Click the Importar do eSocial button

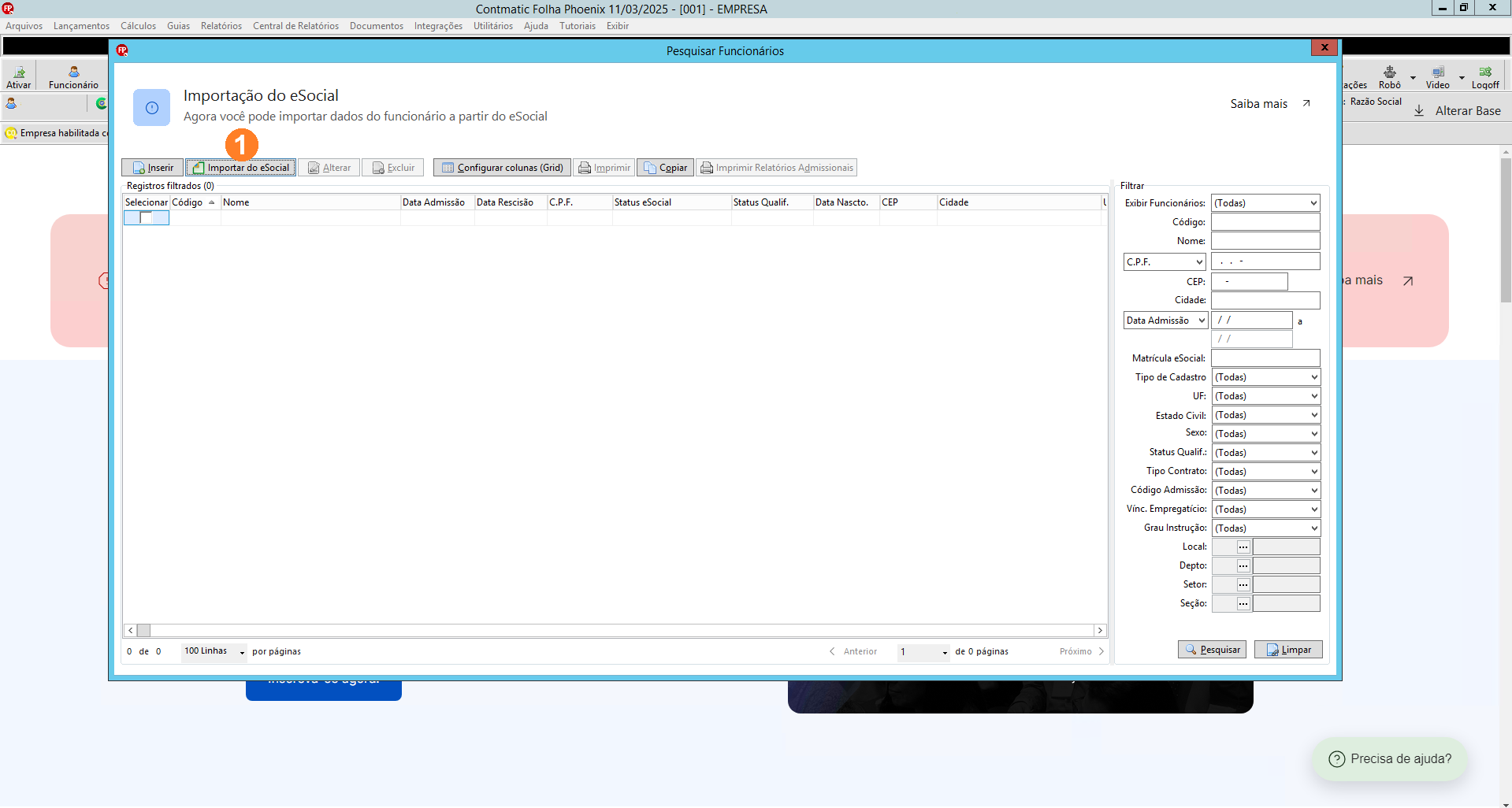pyautogui.click(x=241, y=168)
